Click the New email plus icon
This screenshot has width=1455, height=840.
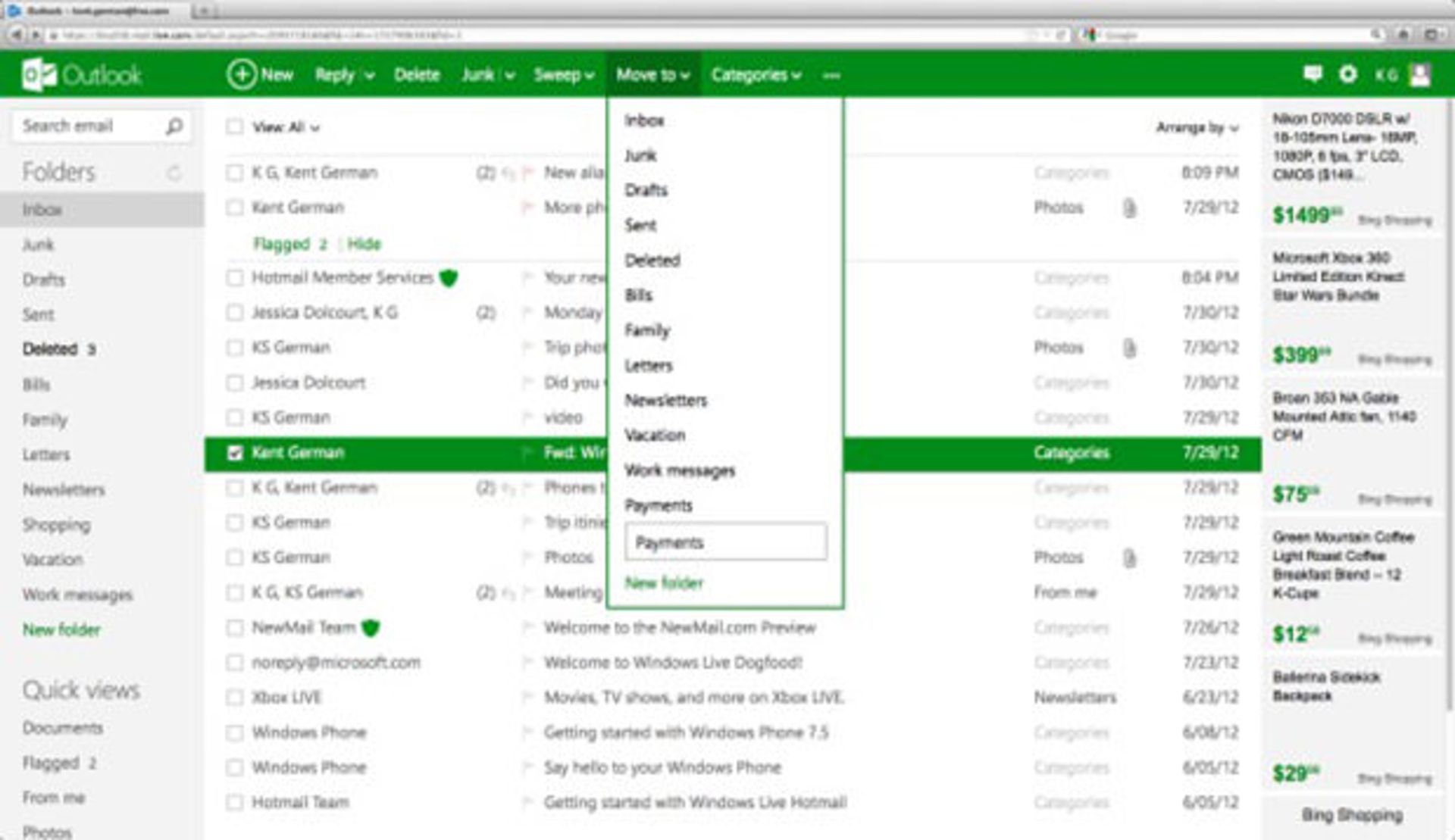242,74
